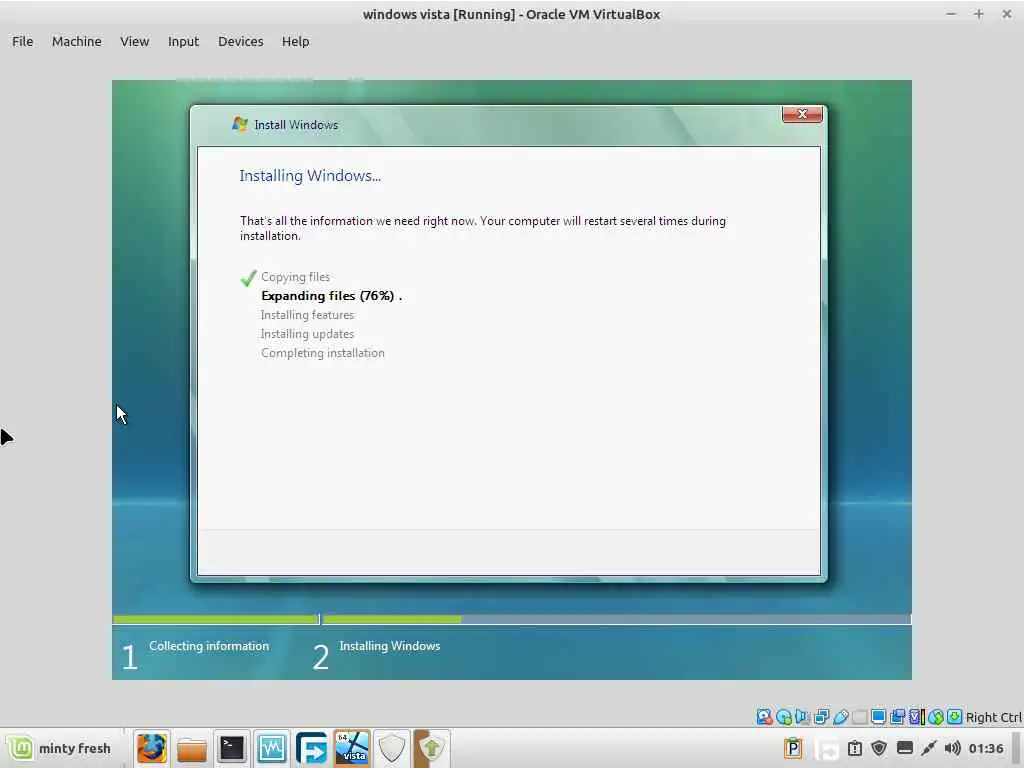Screen dimensions: 1024x768
Task: Open the minty fresh start menu
Action: (x=60, y=748)
